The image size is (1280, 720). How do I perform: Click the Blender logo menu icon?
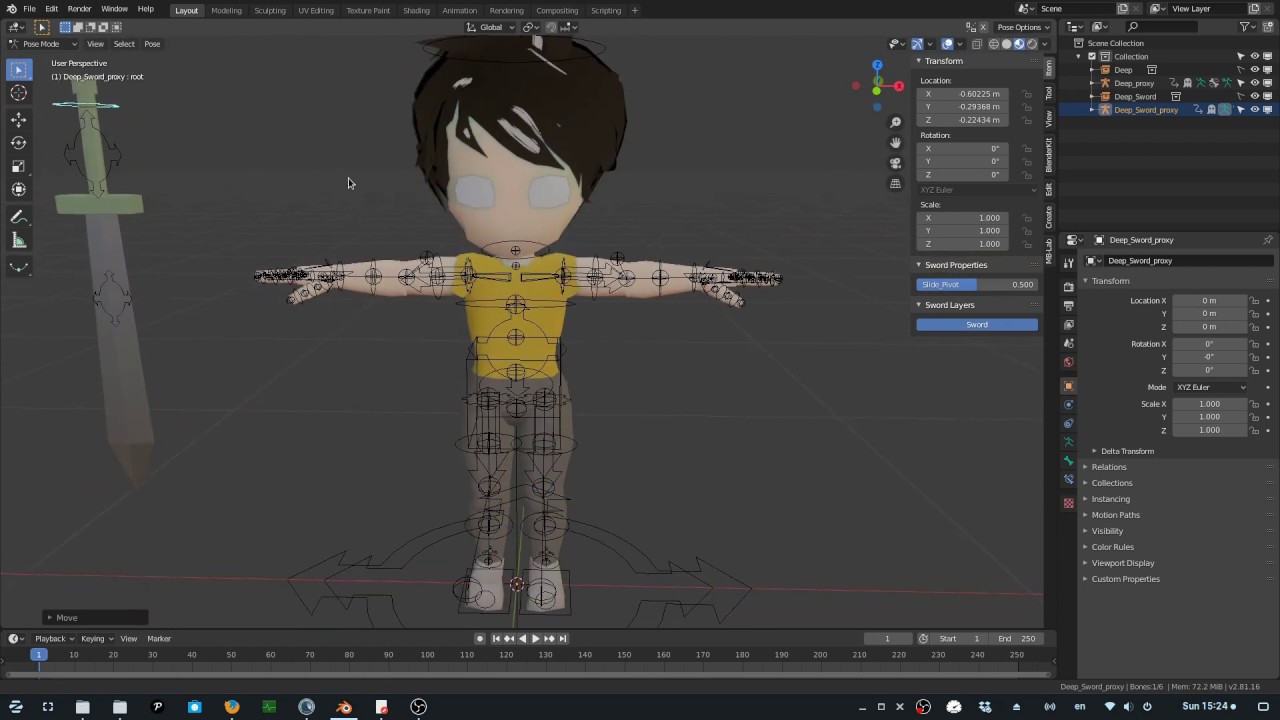(x=11, y=9)
